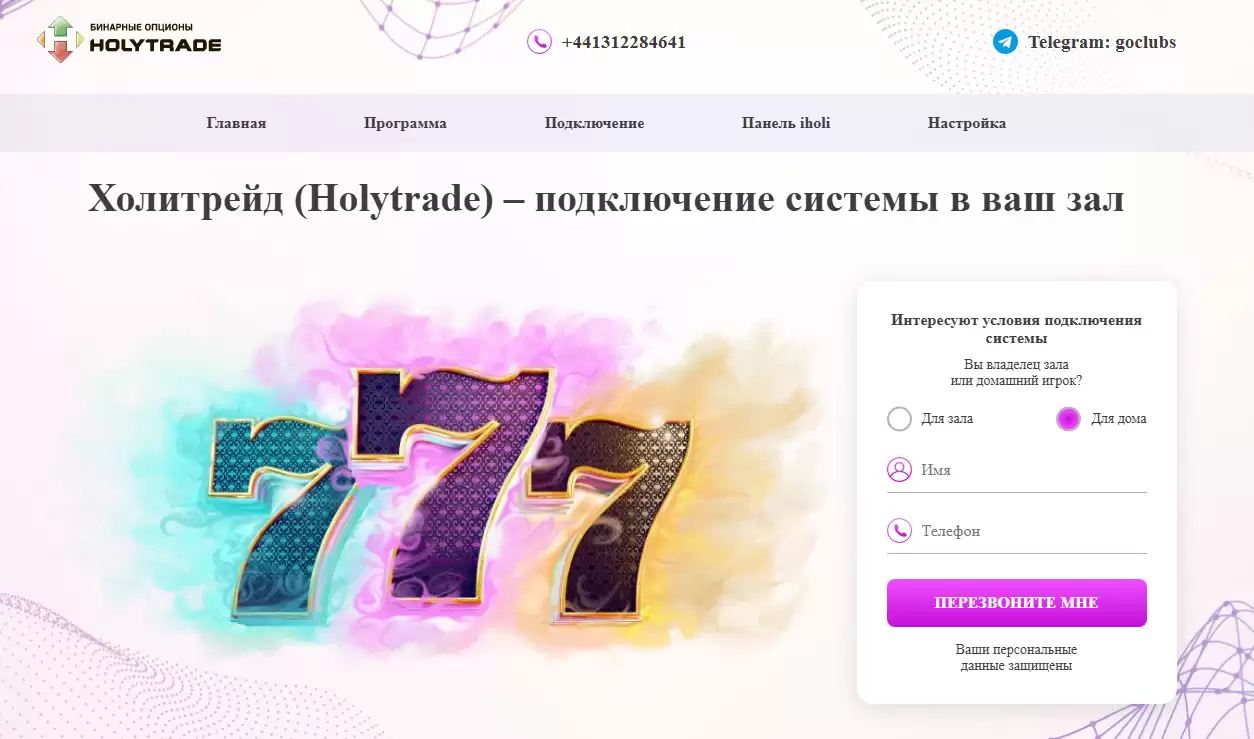Screen dimensions: 1254x739
Task: Open the Панель iholi menu item
Action: coord(786,123)
